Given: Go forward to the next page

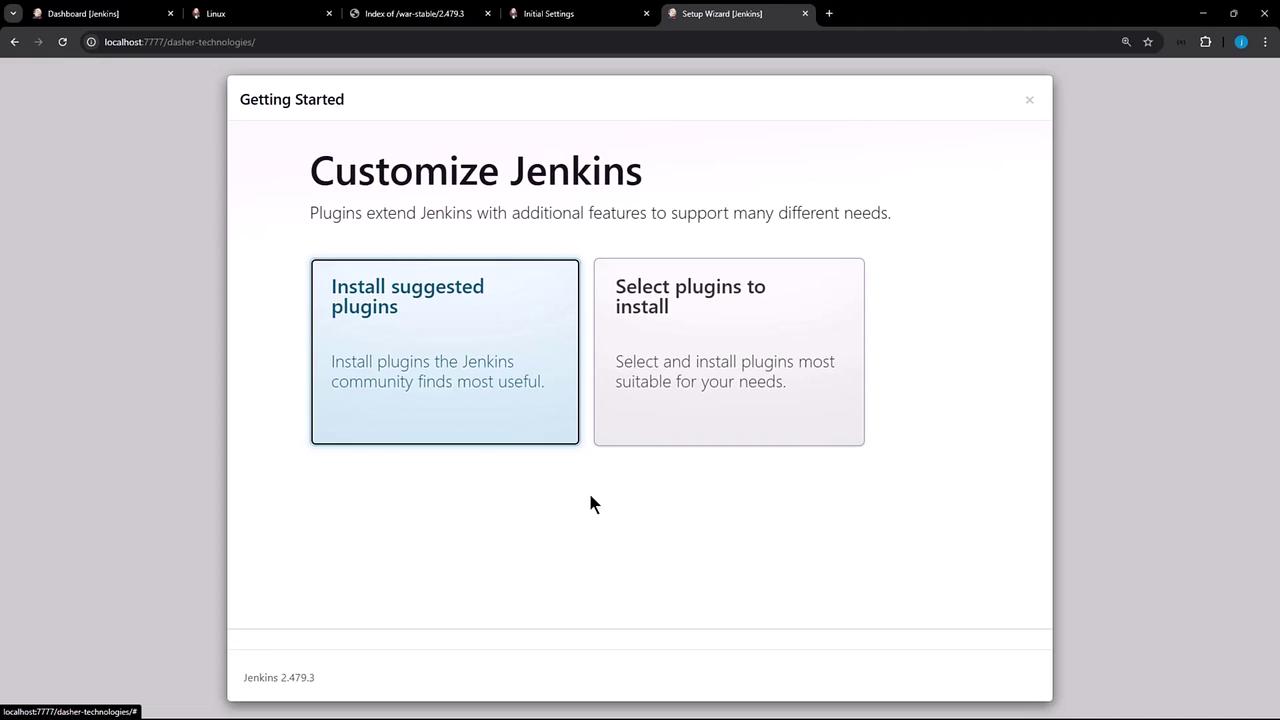Looking at the screenshot, I should point(38,42).
